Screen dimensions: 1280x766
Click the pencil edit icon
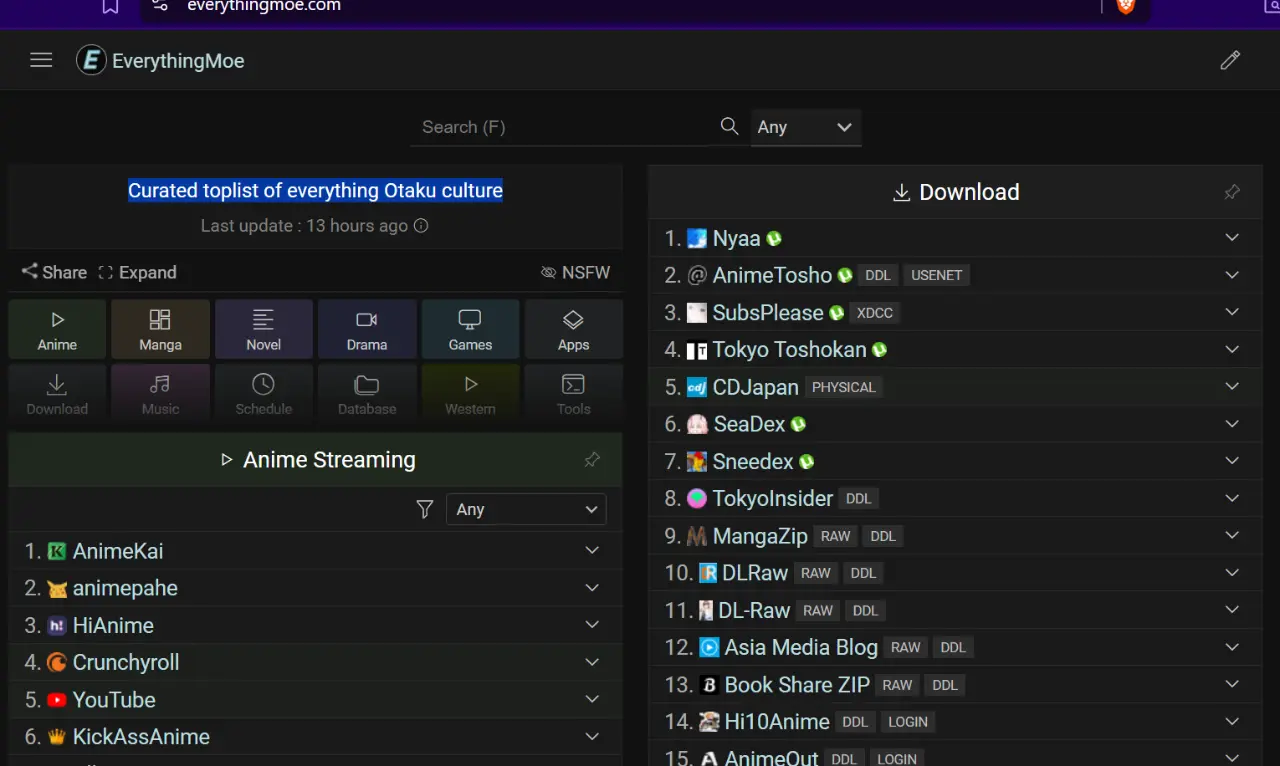tap(1230, 60)
